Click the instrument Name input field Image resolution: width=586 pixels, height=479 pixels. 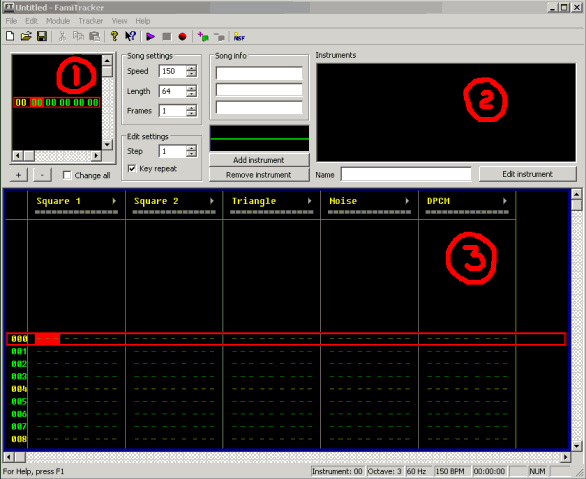[x=406, y=174]
